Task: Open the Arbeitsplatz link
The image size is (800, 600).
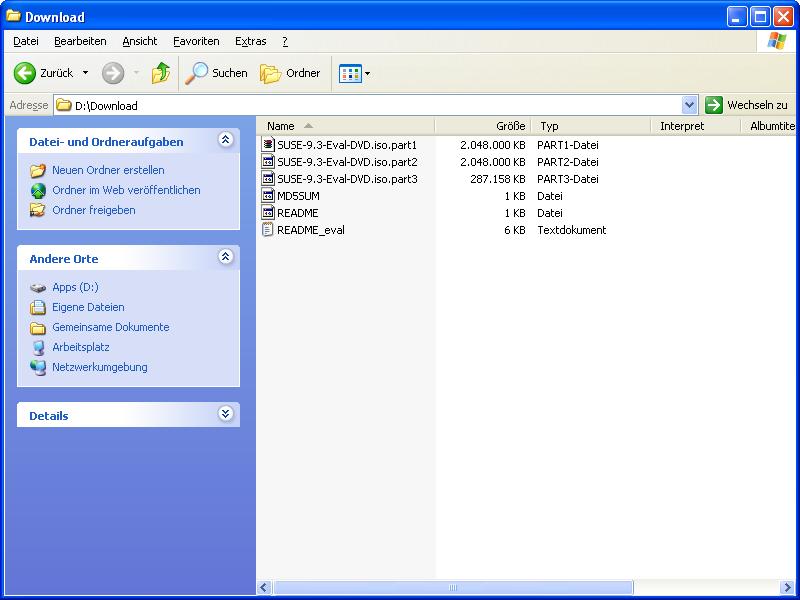Action: click(81, 347)
